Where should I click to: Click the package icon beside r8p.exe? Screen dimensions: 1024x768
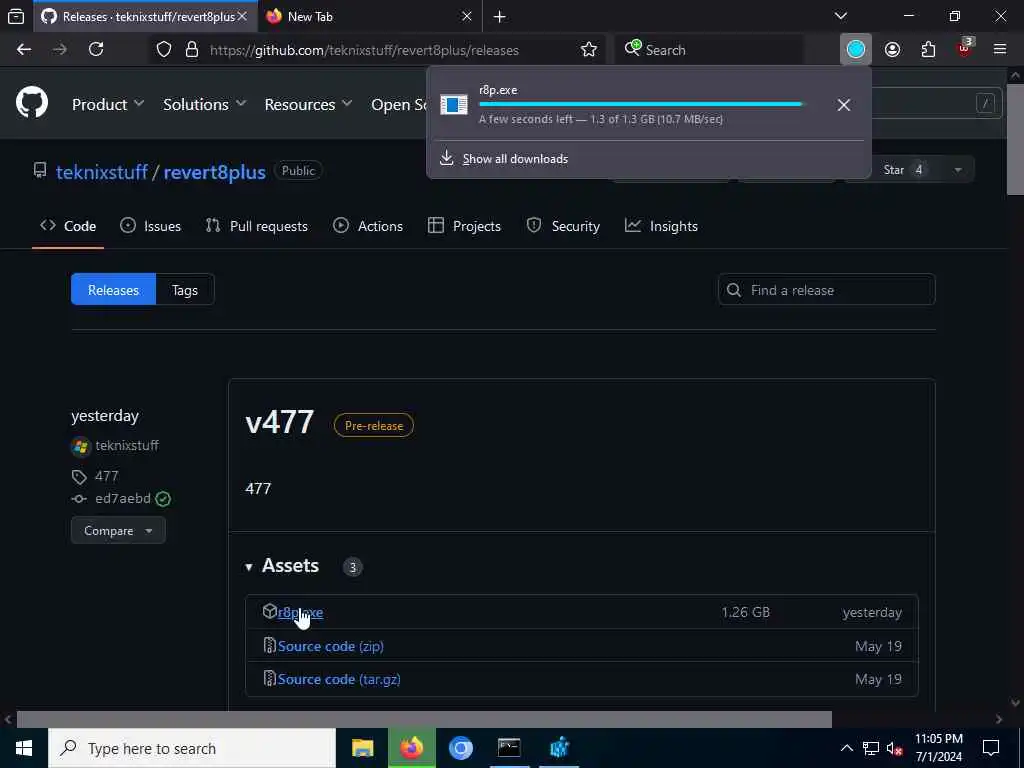pyautogui.click(x=270, y=611)
